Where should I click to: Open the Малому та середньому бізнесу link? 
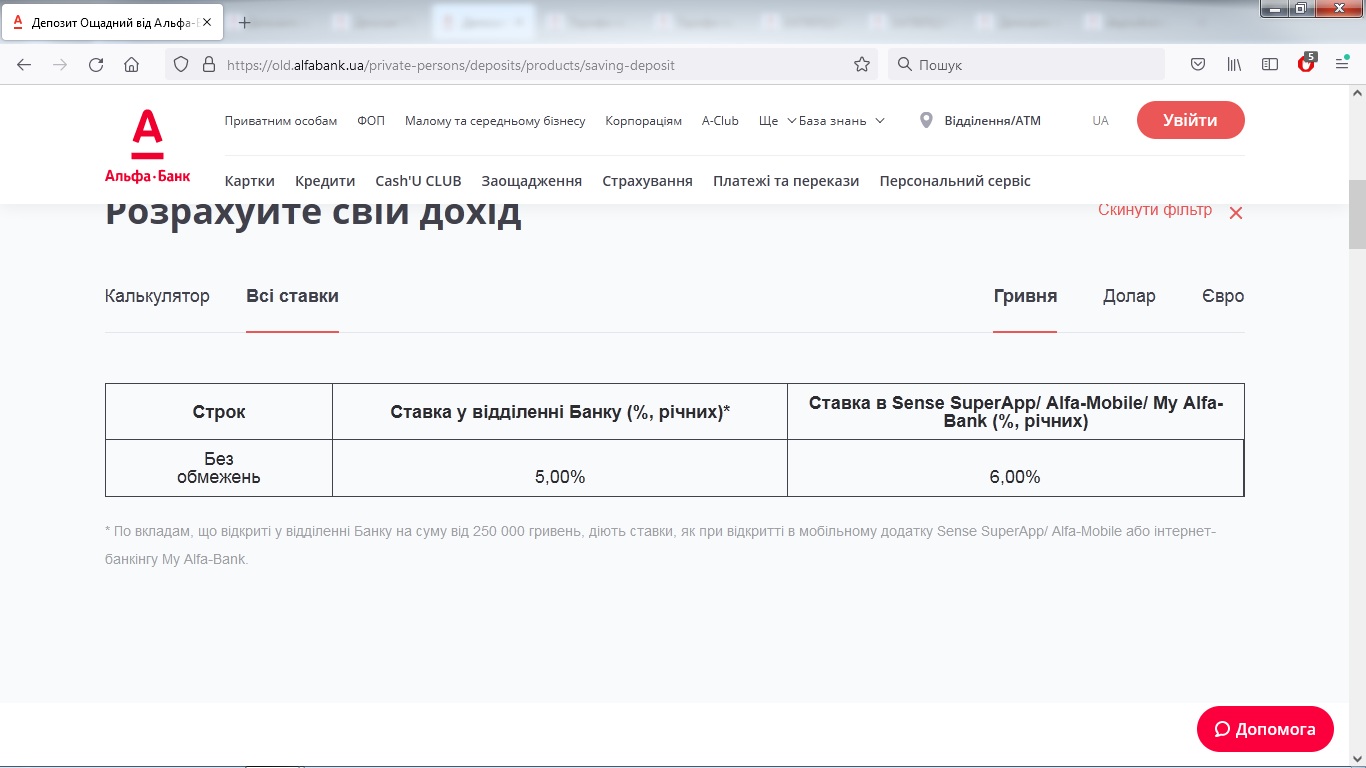(495, 121)
